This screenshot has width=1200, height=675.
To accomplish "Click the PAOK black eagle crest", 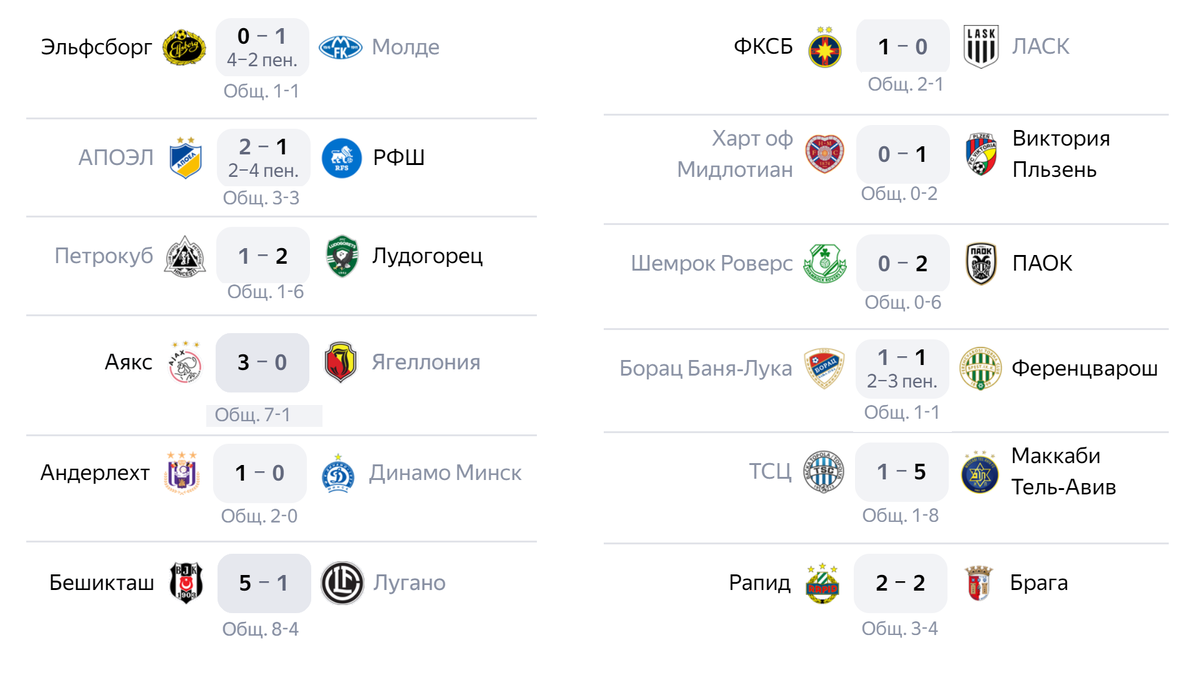I will 980,263.
